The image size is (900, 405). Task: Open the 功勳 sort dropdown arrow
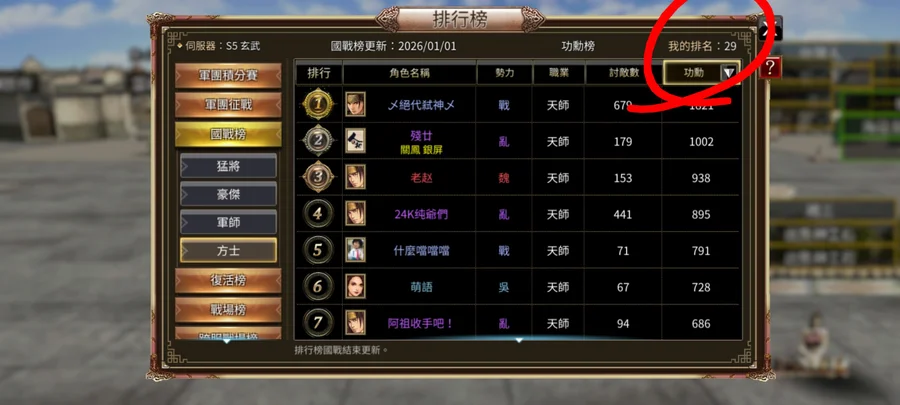tap(729, 73)
